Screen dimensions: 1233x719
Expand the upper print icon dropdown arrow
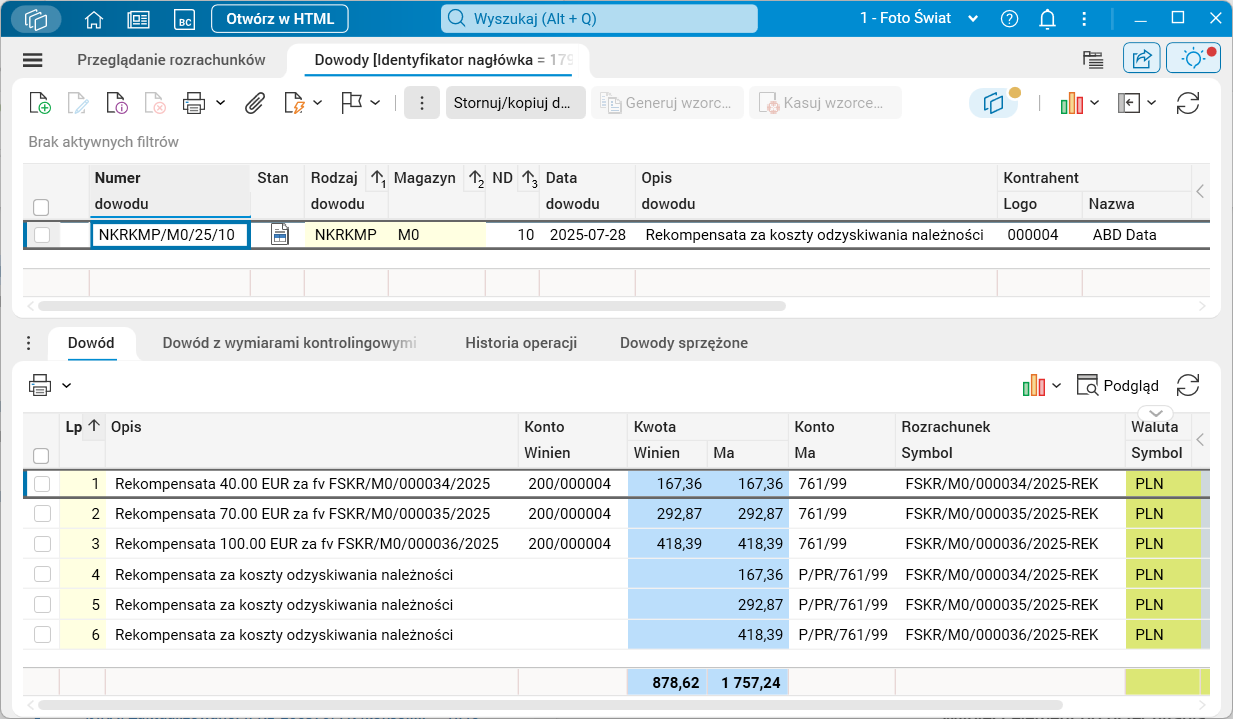point(220,103)
